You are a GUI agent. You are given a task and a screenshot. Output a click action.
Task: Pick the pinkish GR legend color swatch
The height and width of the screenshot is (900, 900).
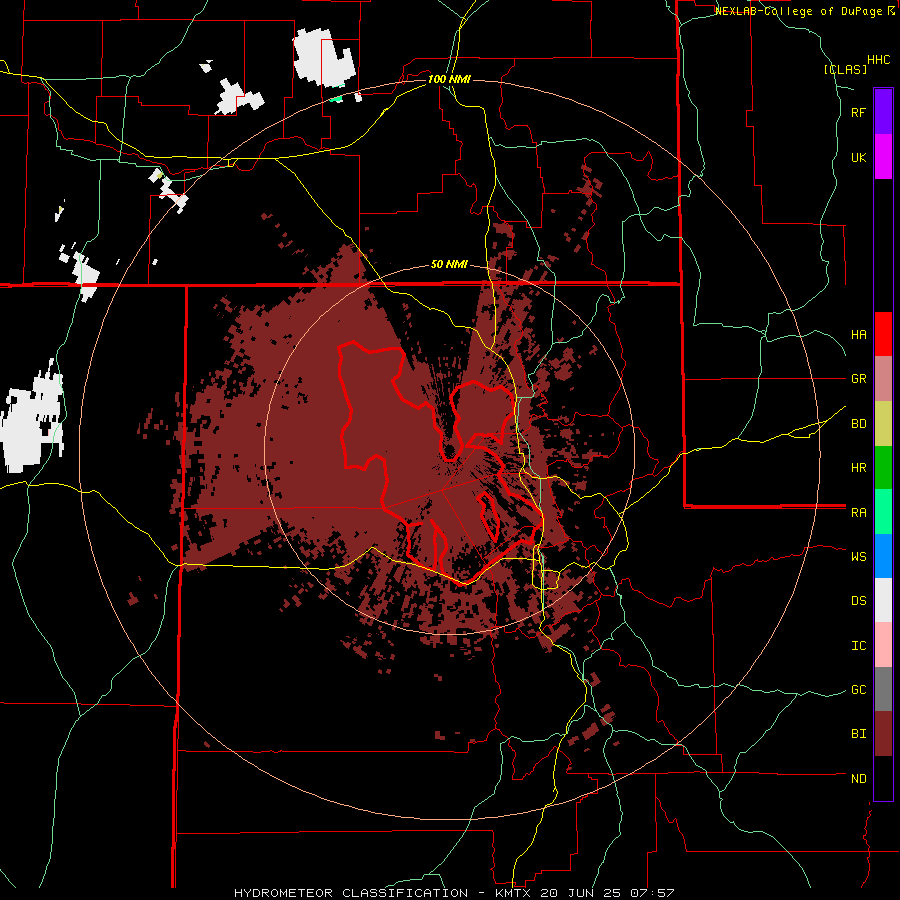point(883,379)
